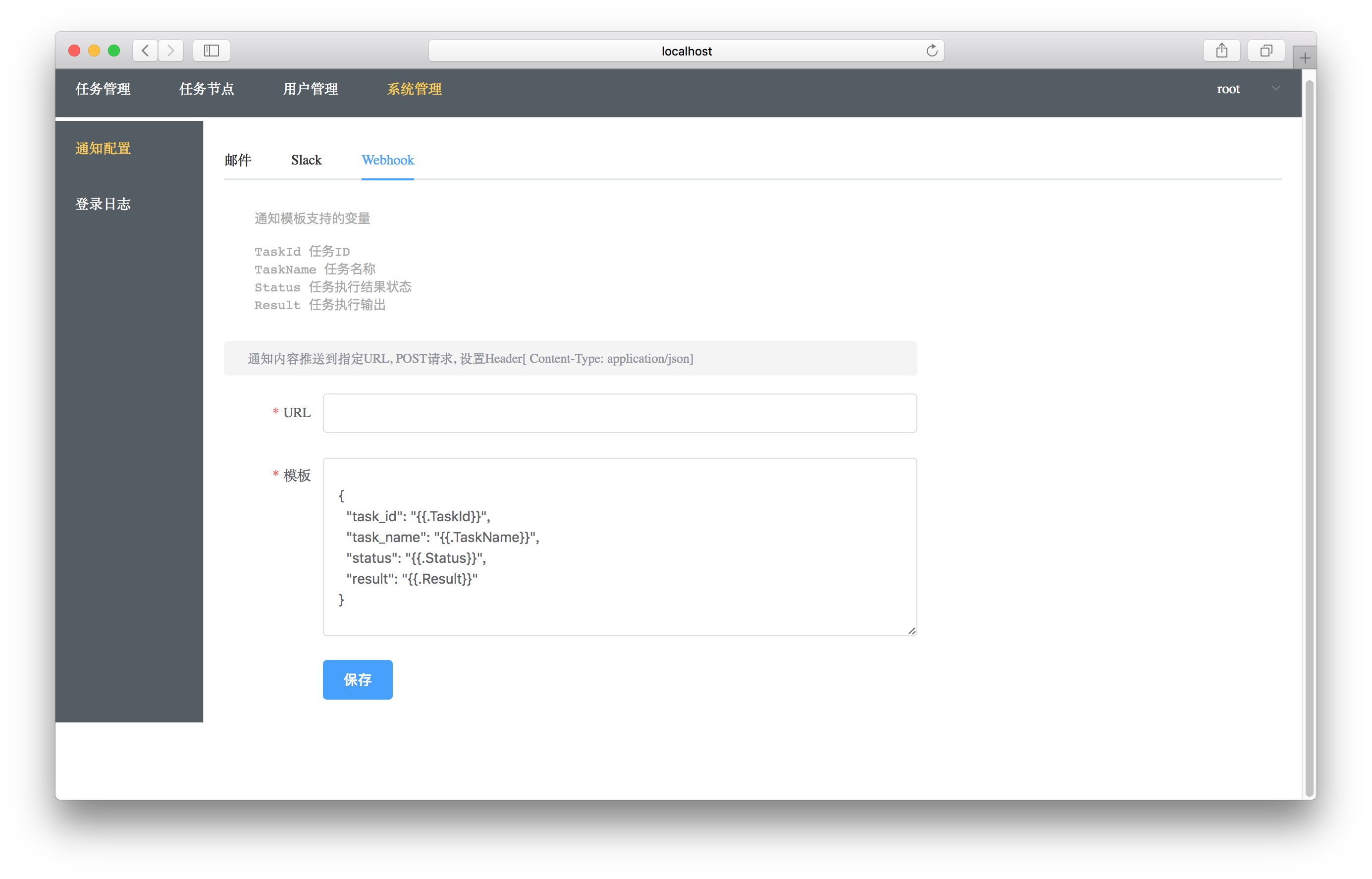1372x879 pixels.
Task: Open a new tab with plus icon
Action: coord(1304,58)
